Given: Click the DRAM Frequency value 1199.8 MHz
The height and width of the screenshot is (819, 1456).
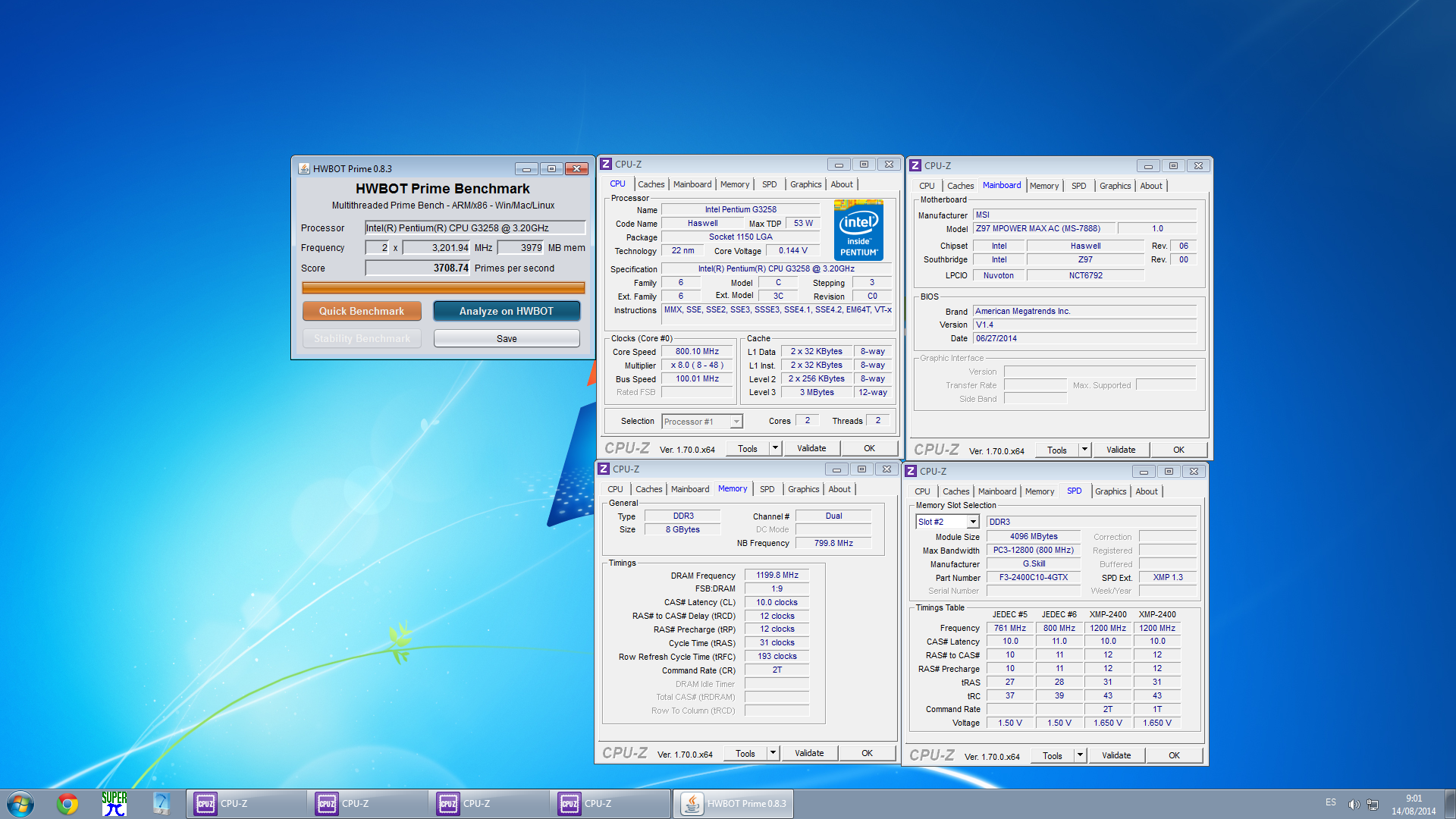Looking at the screenshot, I should click(777, 575).
